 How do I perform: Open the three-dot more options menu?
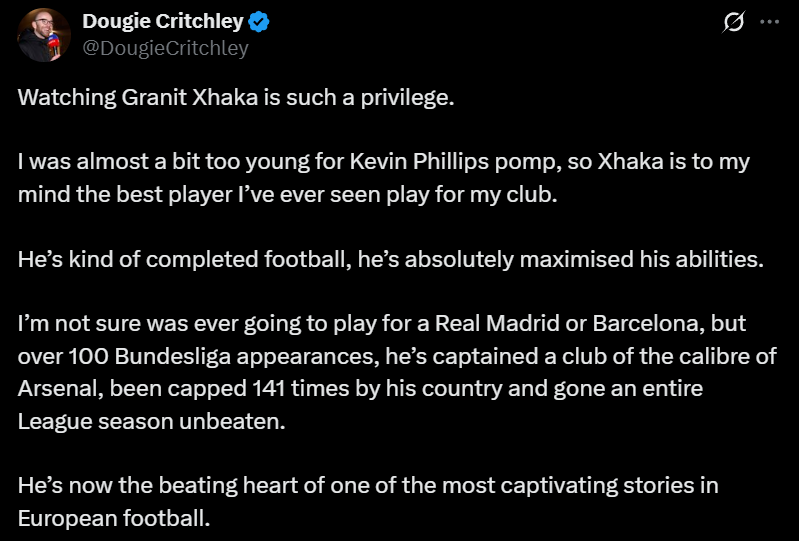(x=769, y=23)
